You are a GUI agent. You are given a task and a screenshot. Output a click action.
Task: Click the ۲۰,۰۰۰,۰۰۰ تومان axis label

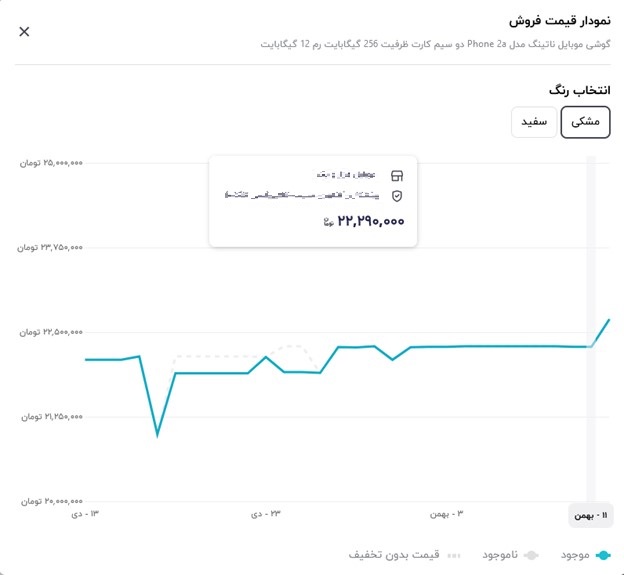(x=52, y=501)
